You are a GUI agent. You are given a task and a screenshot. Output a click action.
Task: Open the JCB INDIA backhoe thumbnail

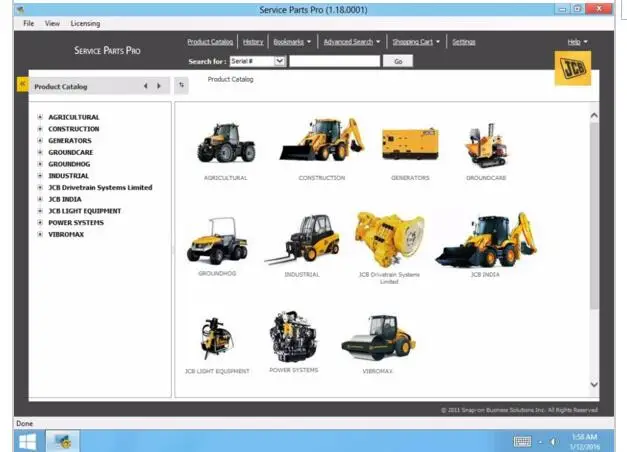point(486,240)
